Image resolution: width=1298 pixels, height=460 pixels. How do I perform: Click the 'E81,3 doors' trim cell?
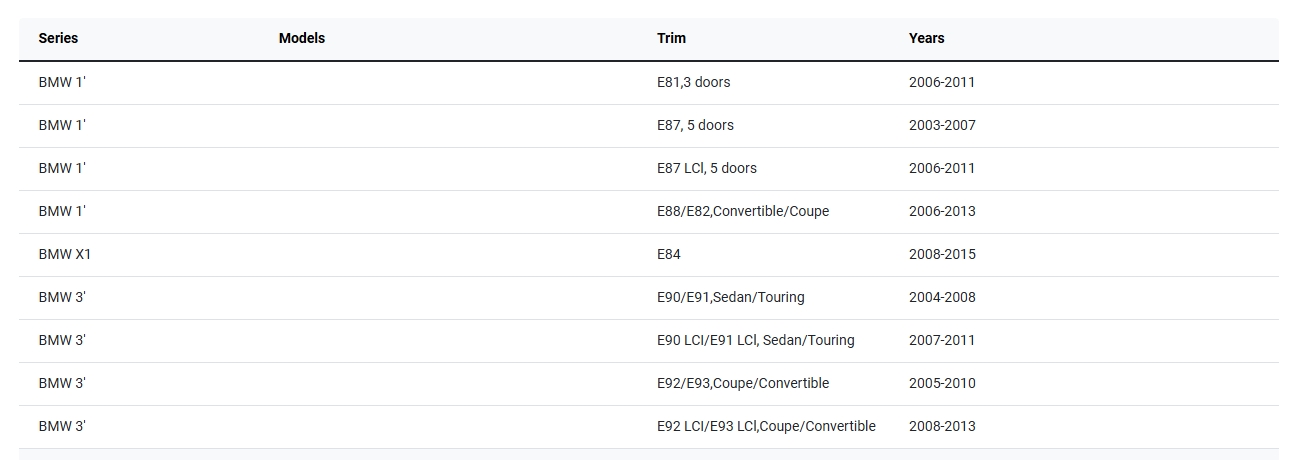coord(693,82)
